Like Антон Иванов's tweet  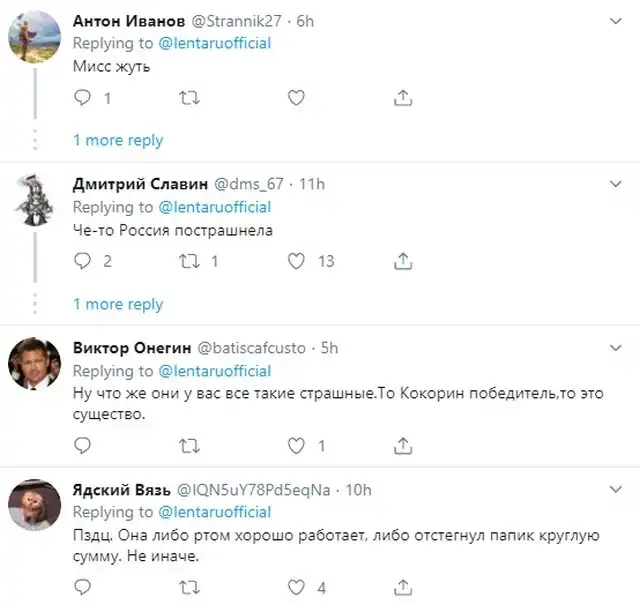[296, 98]
